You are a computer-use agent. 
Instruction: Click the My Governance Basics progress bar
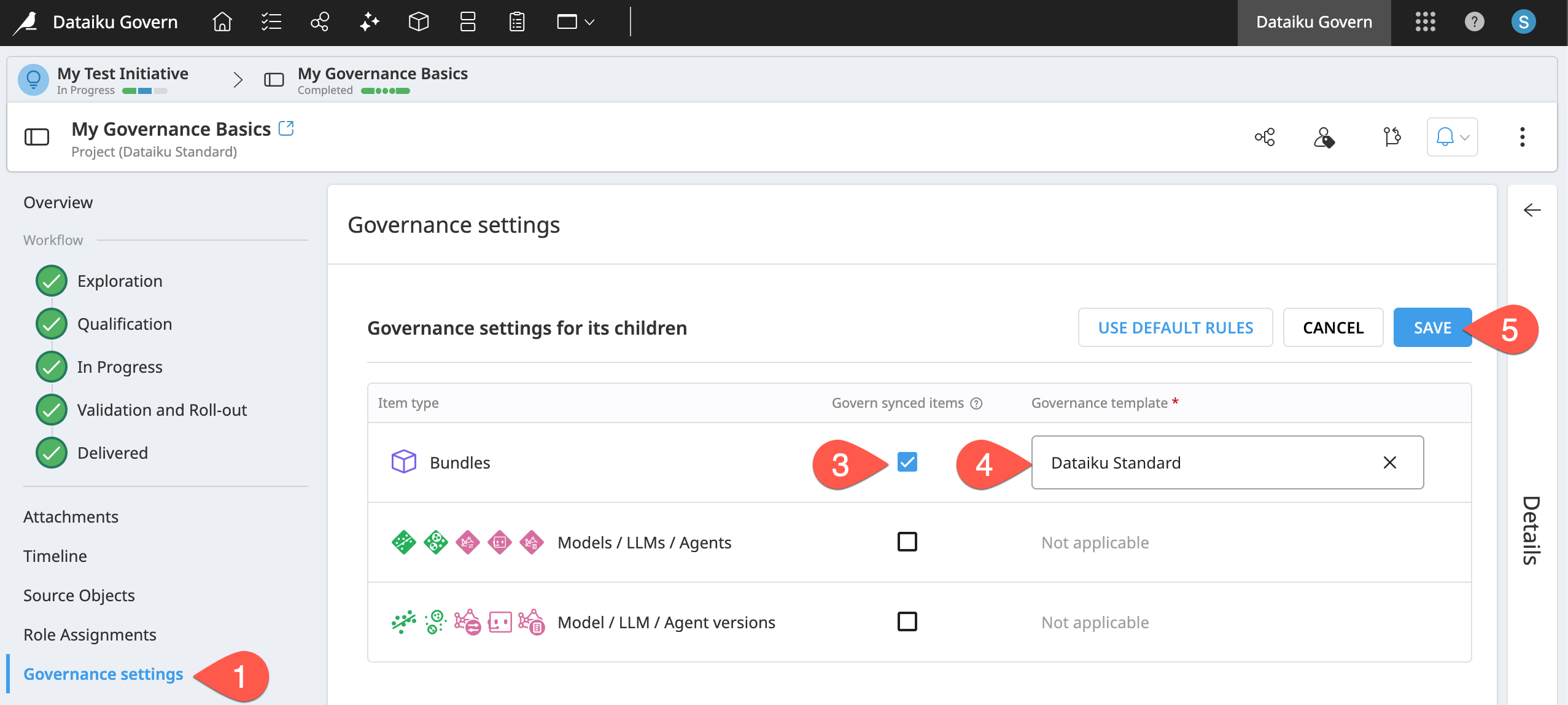tap(386, 91)
